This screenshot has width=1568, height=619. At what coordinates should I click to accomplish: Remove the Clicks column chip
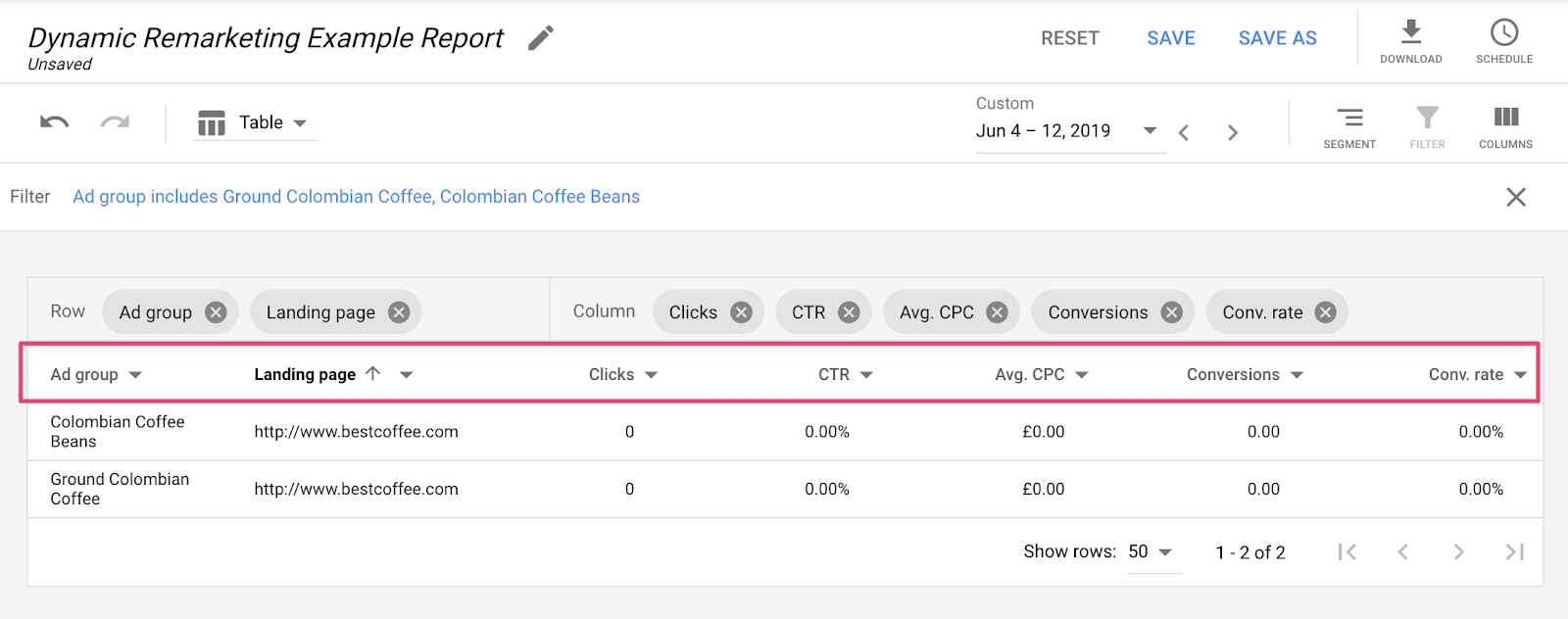point(741,312)
